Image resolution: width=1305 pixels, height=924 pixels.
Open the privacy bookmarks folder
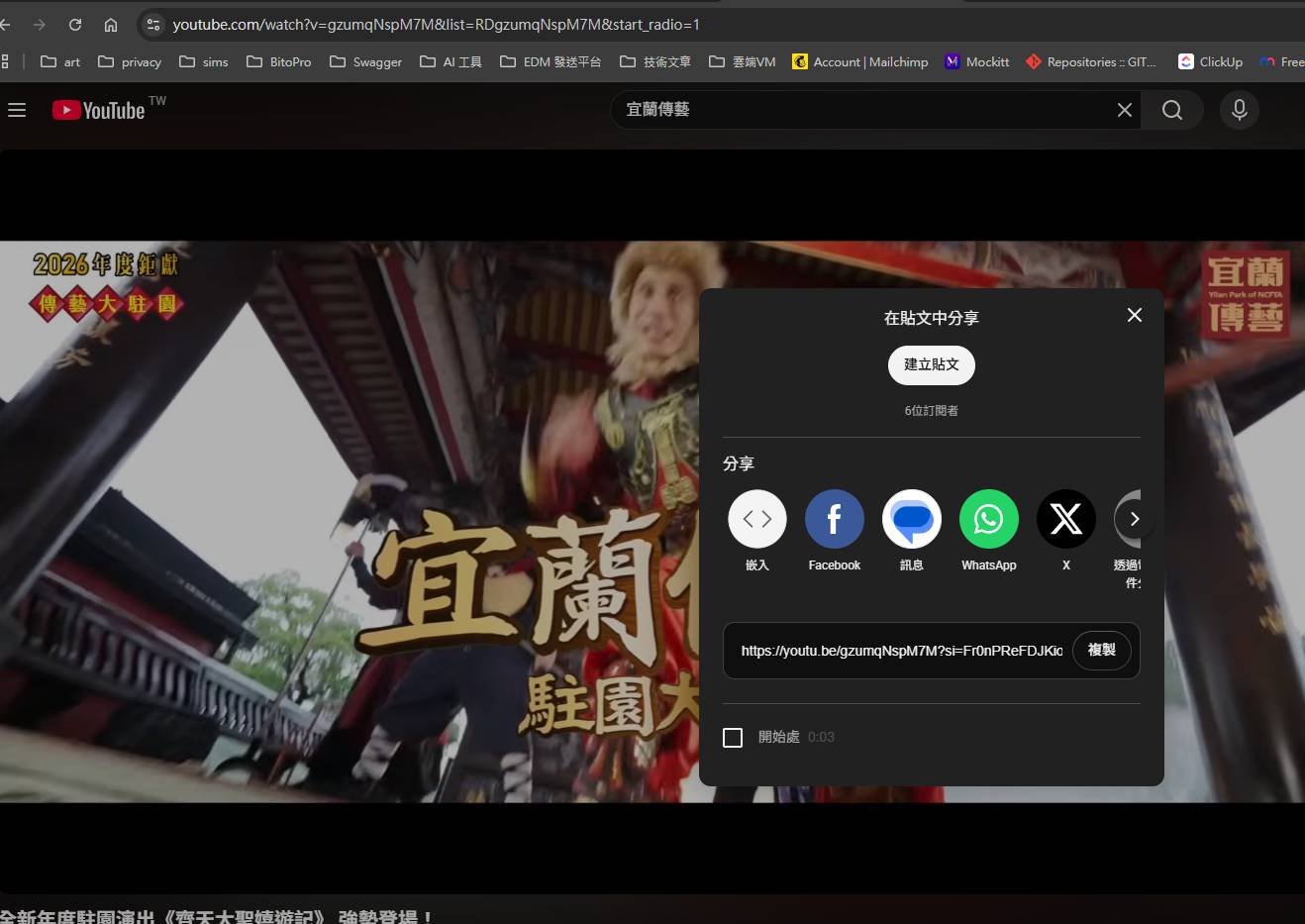[130, 61]
